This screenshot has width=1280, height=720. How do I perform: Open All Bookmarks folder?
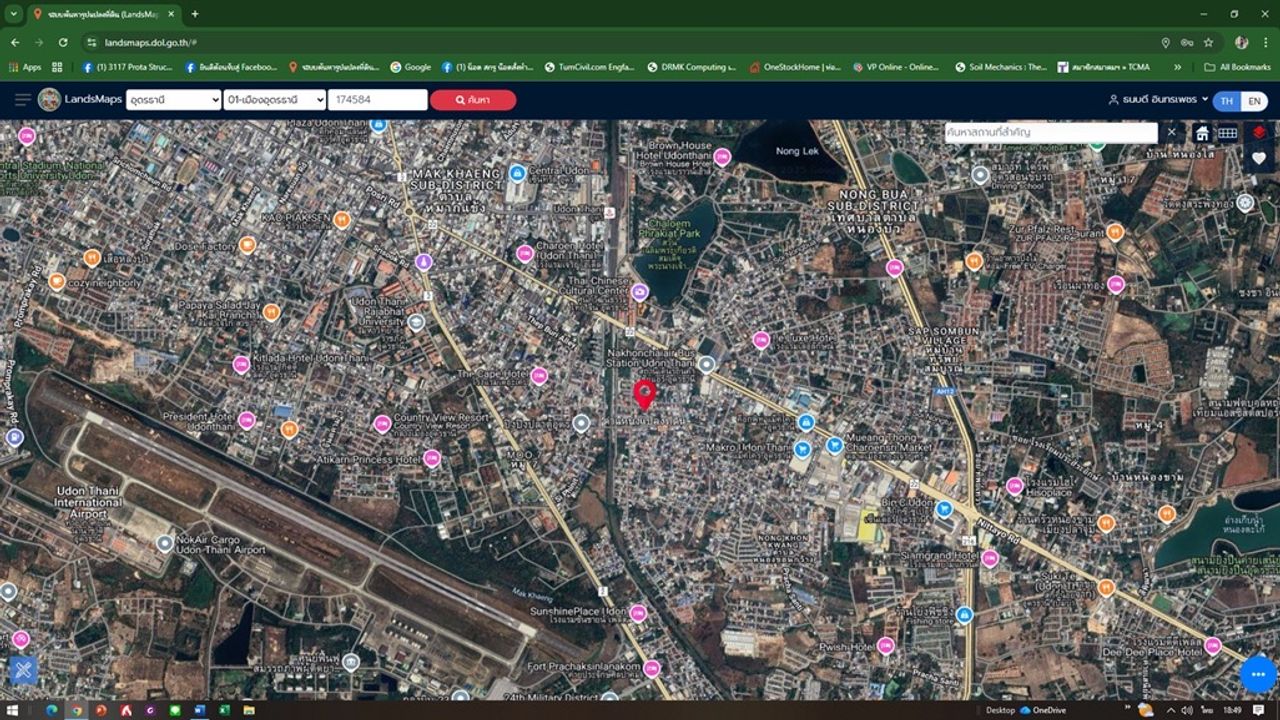1237,67
